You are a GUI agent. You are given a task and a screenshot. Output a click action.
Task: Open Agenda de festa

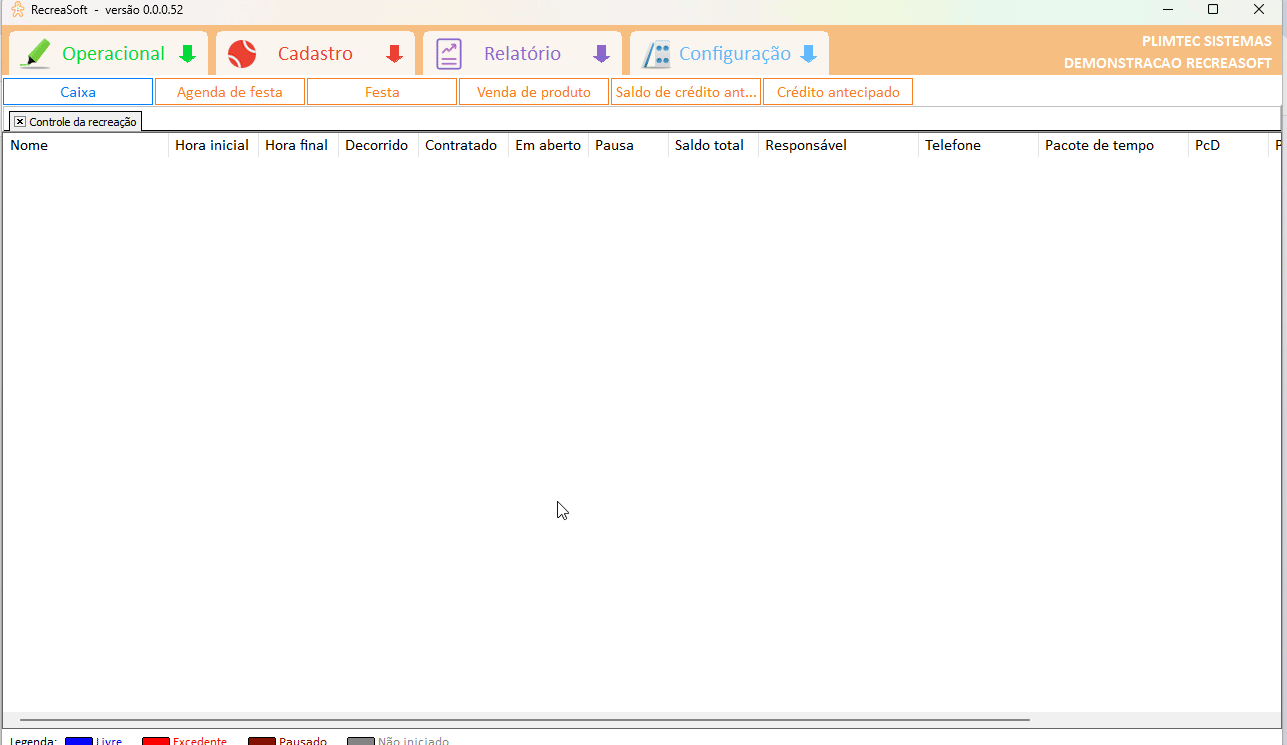pos(230,92)
